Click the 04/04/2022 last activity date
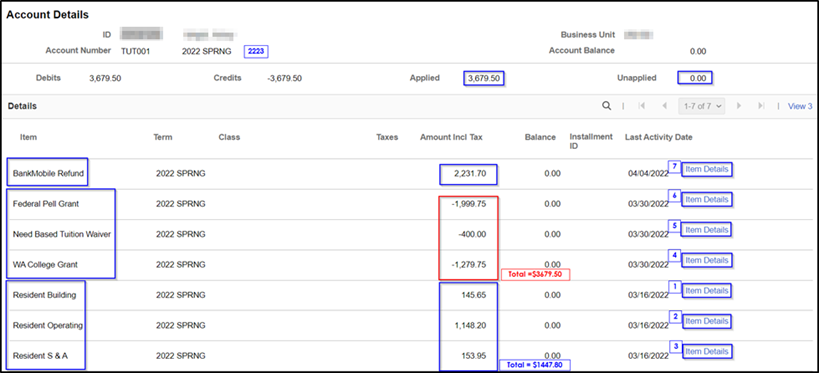The image size is (819, 373). (x=648, y=173)
